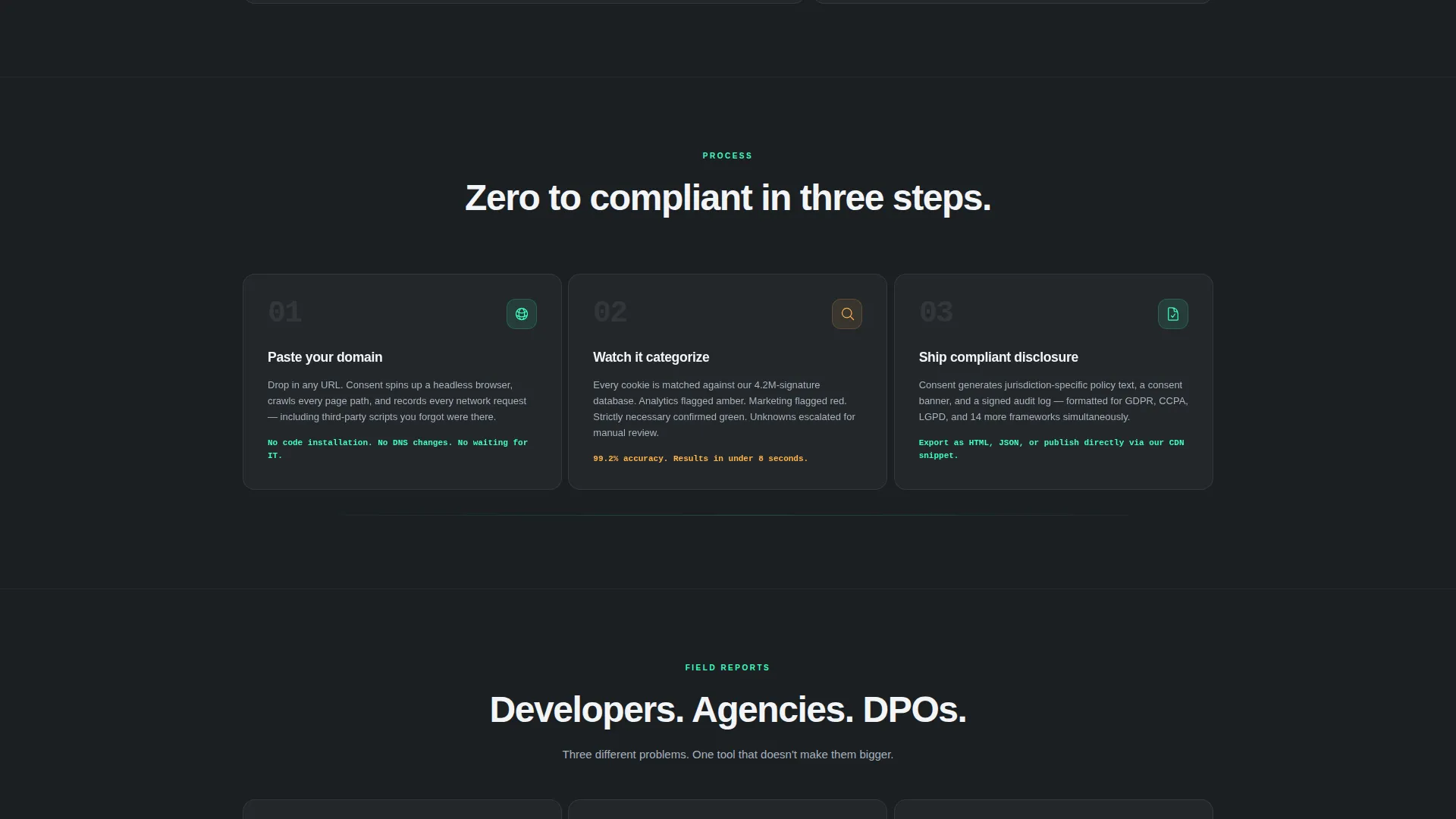Click the magnifier icon in step 02 card
The image size is (1456, 819).
tap(847, 314)
